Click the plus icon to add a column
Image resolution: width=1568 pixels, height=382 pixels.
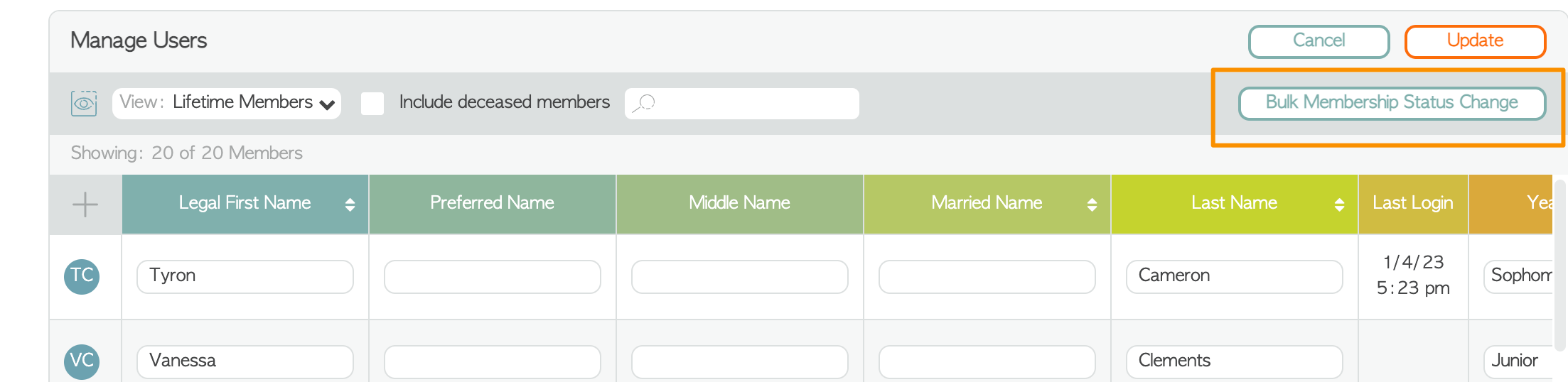tap(85, 204)
